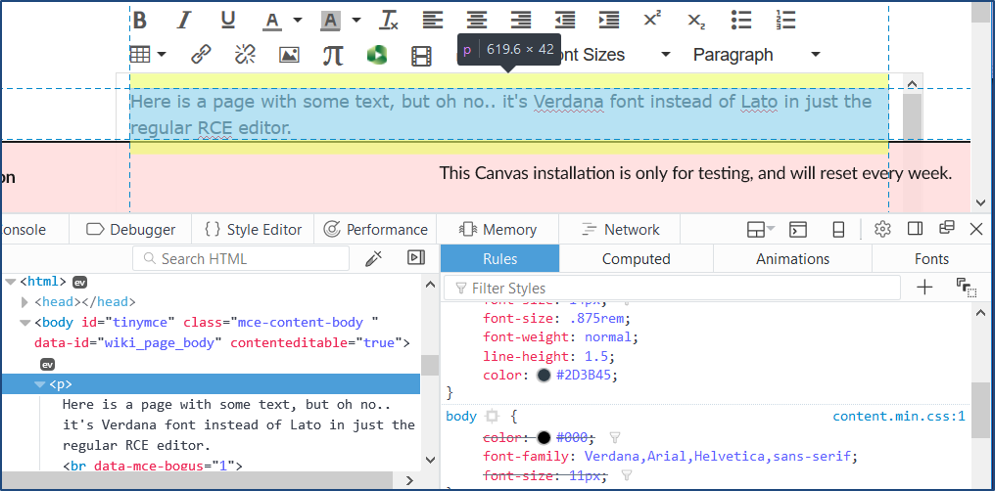Pick a color with the eyedropper in inspector
This screenshot has width=995, height=491.
[374, 258]
